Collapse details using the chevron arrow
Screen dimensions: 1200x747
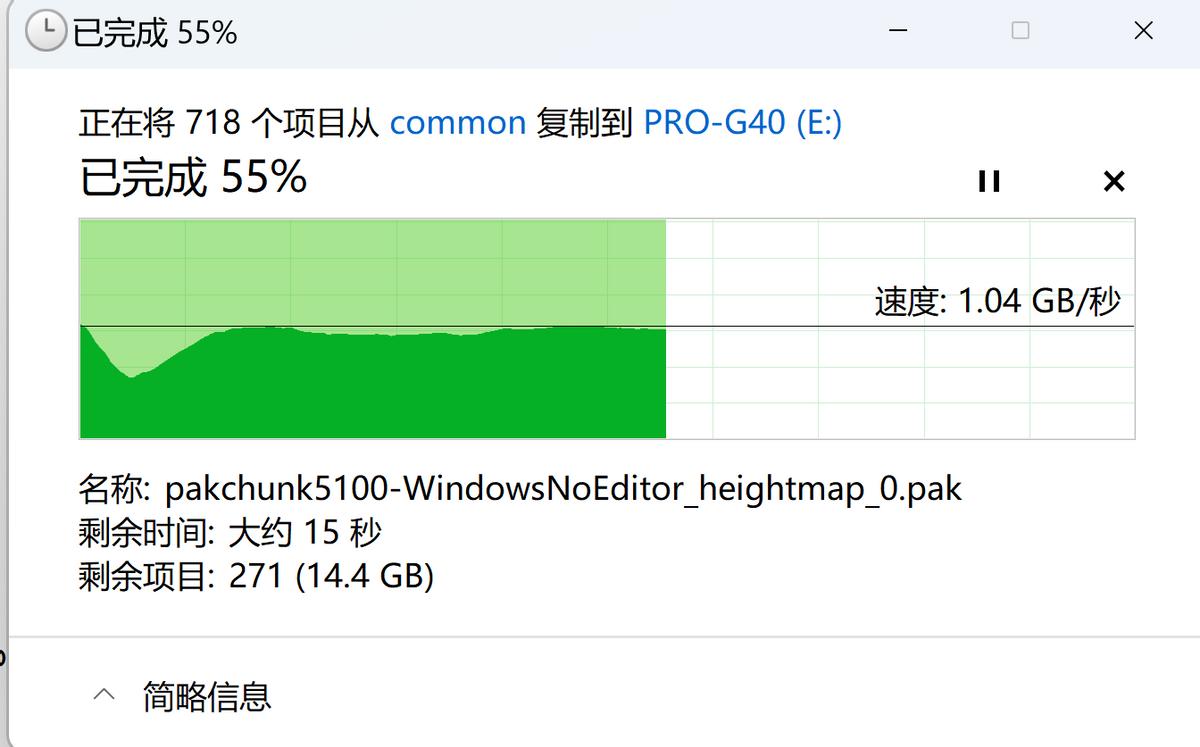tap(104, 695)
